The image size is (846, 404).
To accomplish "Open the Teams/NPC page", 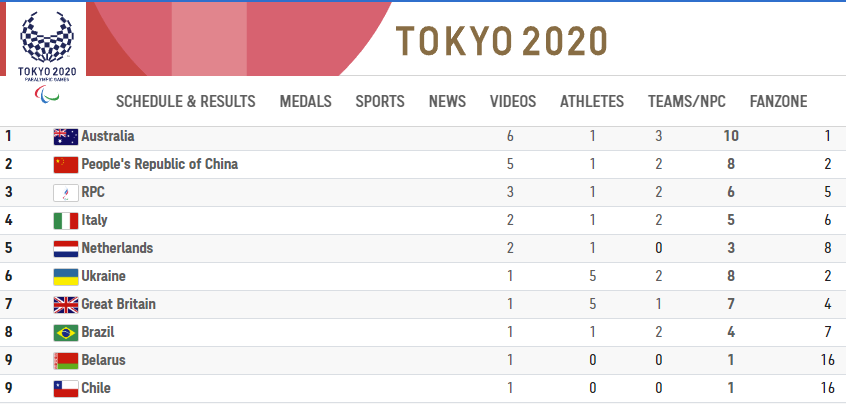I will coord(687,101).
